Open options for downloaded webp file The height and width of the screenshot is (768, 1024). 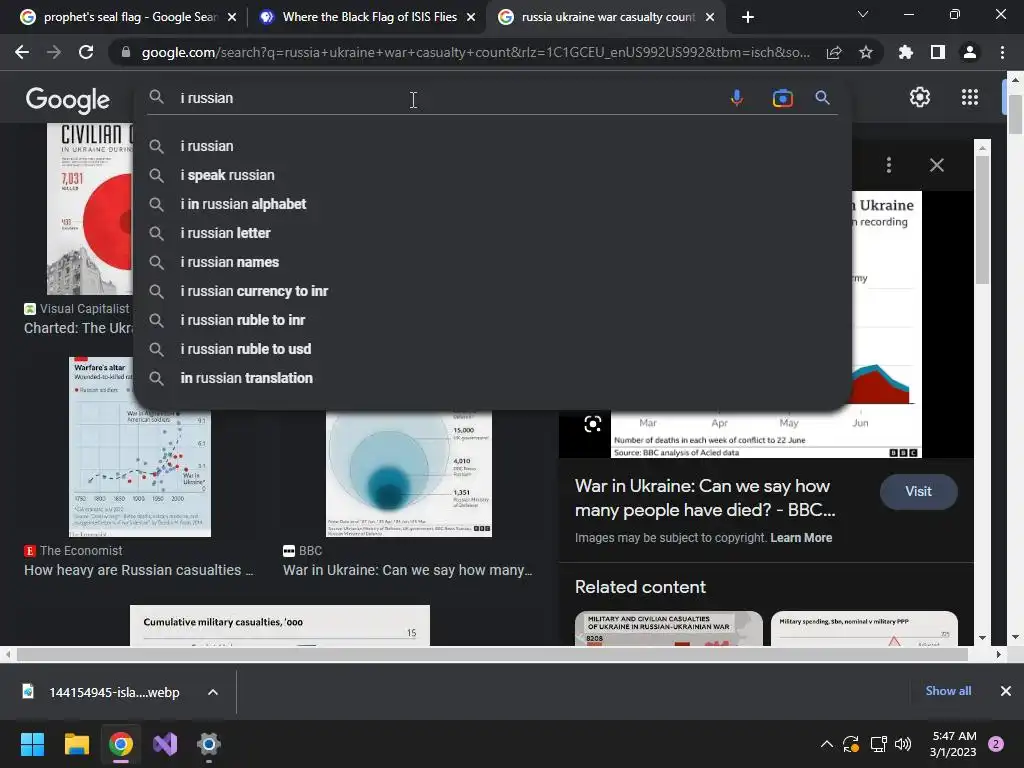[213, 692]
